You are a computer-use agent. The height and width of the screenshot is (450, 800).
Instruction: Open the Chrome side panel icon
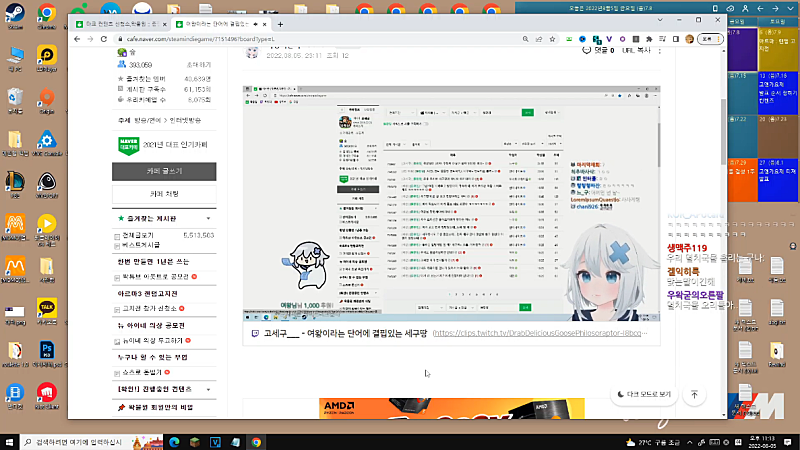(676, 39)
